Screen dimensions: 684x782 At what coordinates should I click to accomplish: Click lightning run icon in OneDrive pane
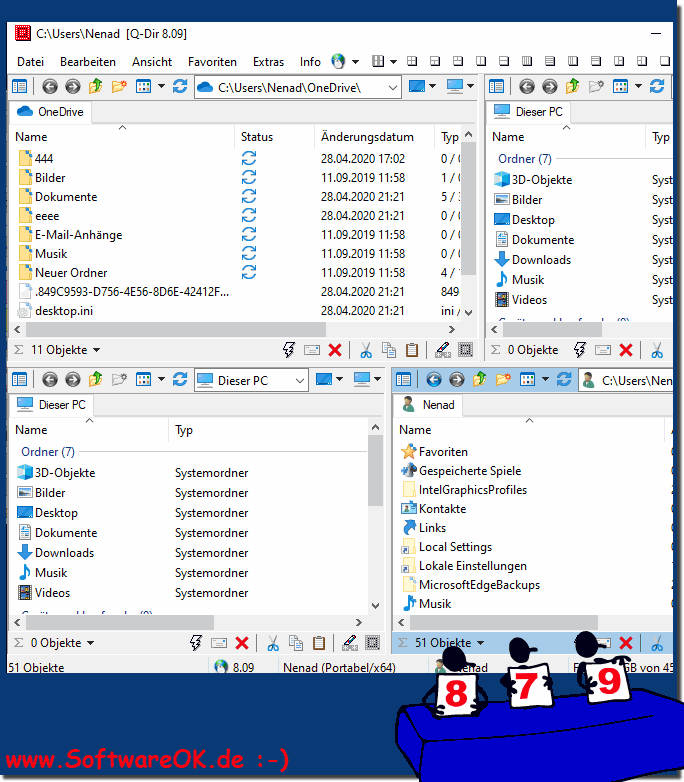288,350
